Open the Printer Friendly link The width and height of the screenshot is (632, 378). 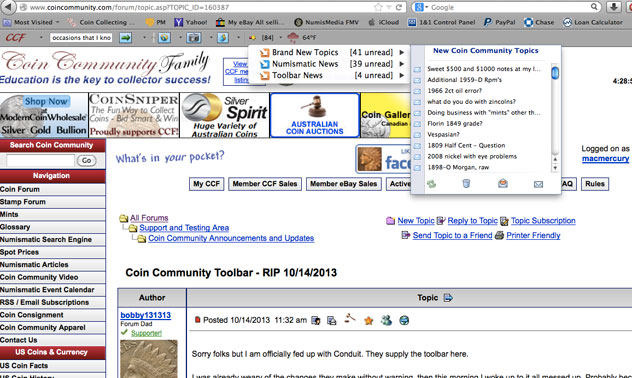[533, 235]
